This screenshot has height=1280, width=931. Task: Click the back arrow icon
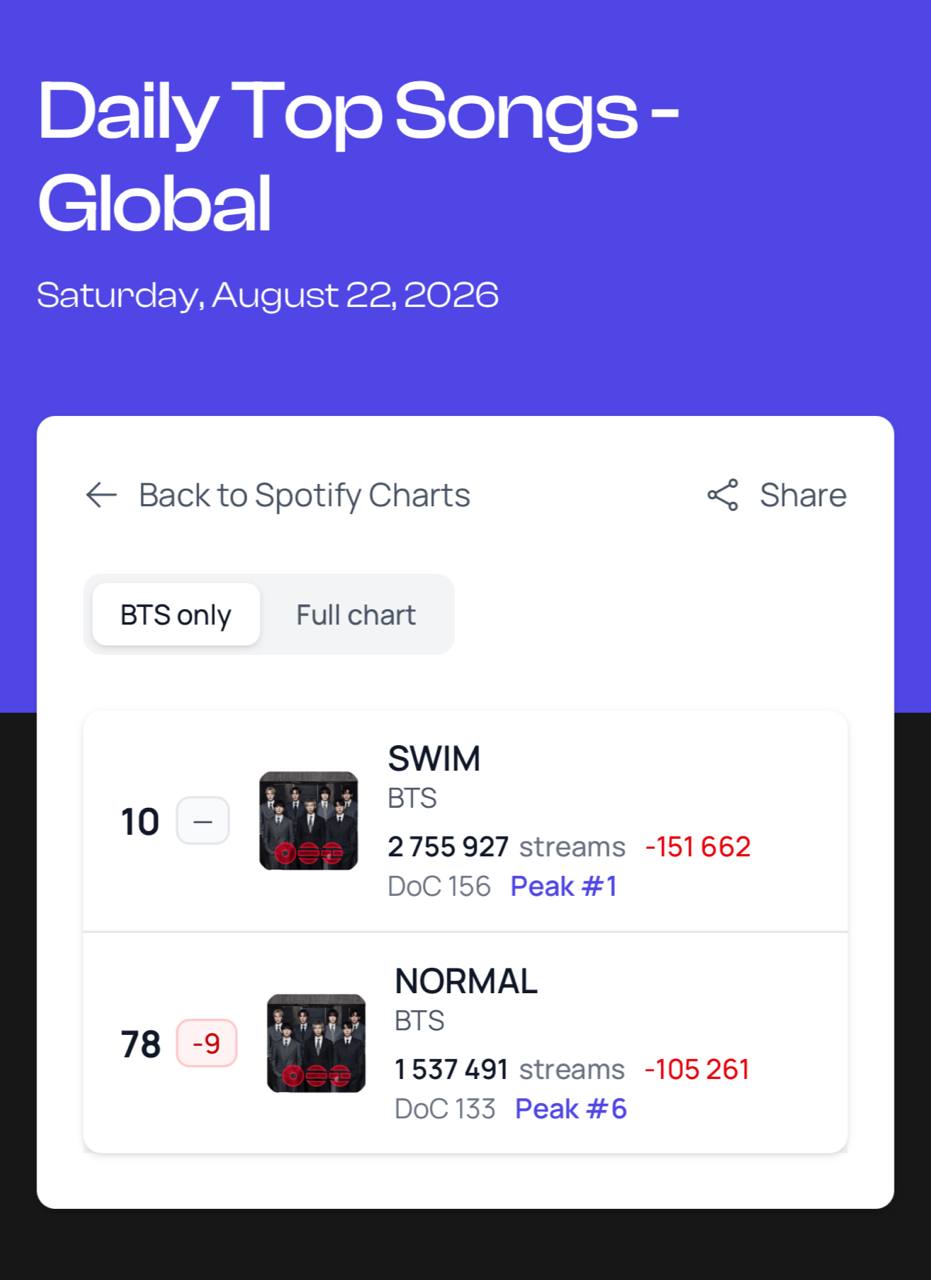click(101, 495)
